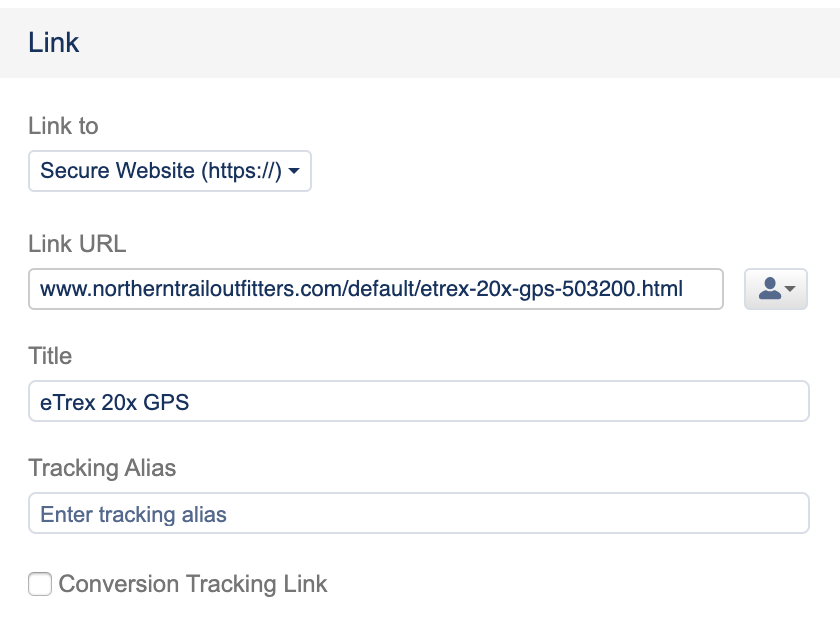This screenshot has height=624, width=840.
Task: Click inside the Link URL input field
Action: 375,289
